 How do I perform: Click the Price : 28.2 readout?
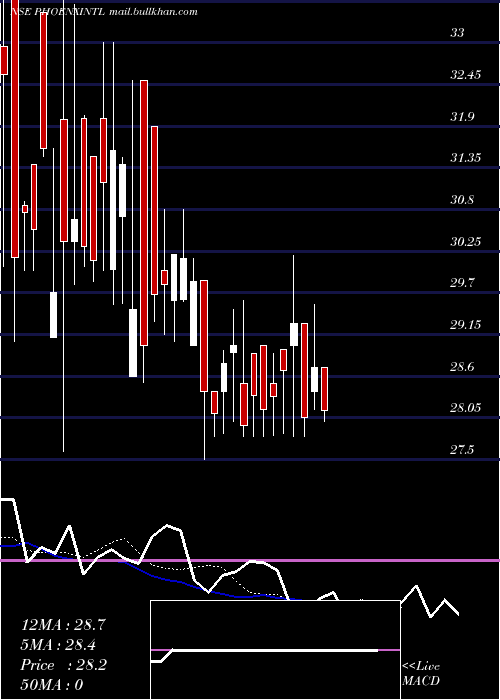coord(63,665)
